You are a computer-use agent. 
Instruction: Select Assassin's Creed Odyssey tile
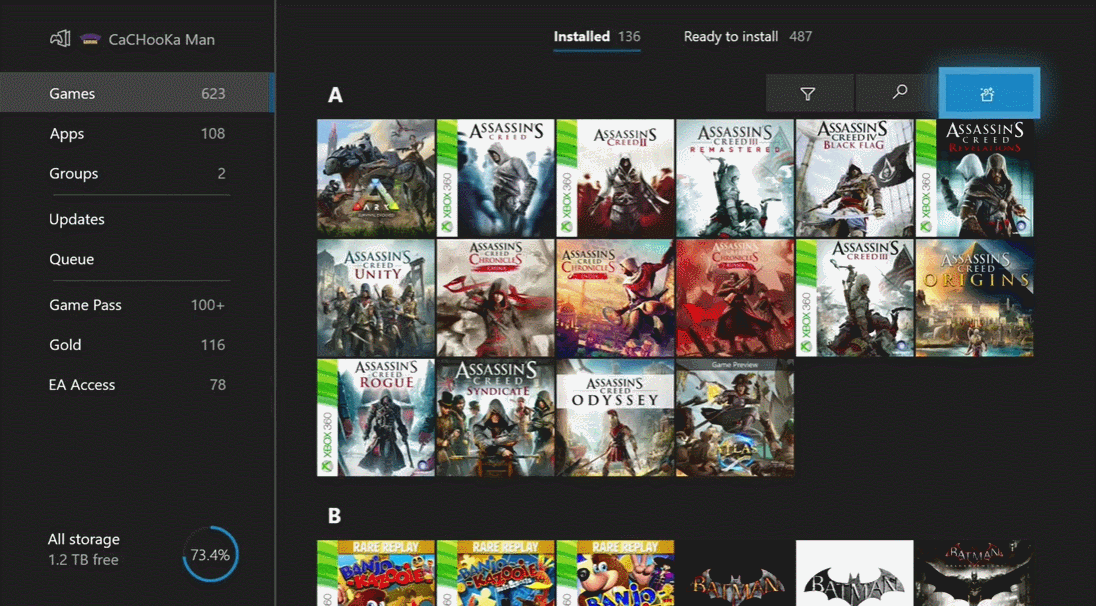615,418
